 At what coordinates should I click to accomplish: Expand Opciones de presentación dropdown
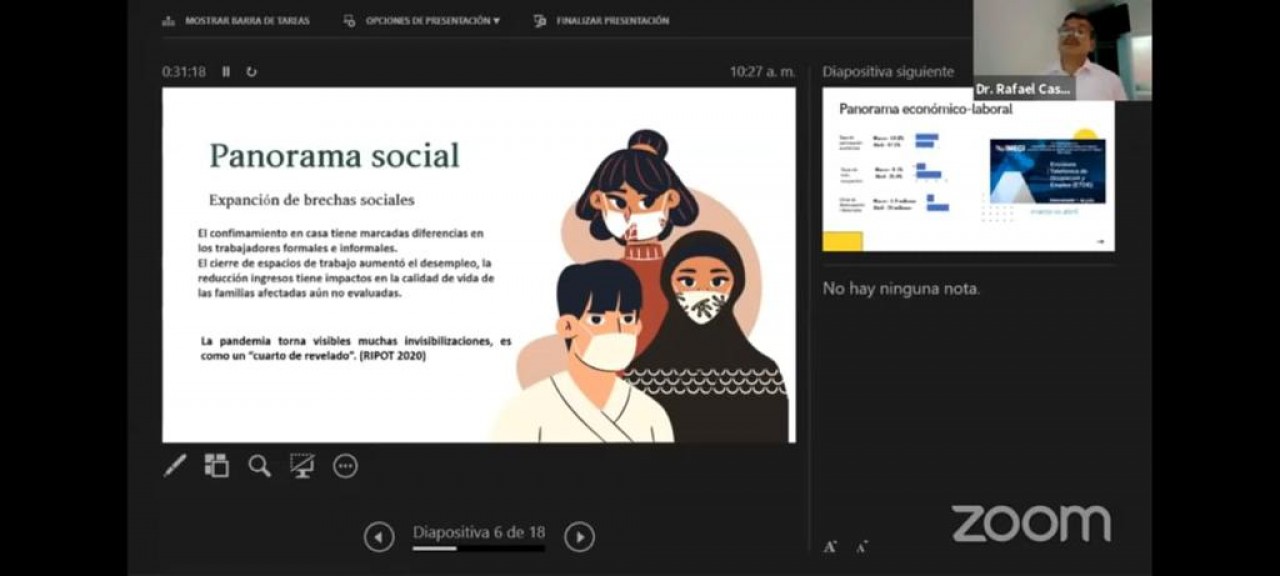coord(422,20)
